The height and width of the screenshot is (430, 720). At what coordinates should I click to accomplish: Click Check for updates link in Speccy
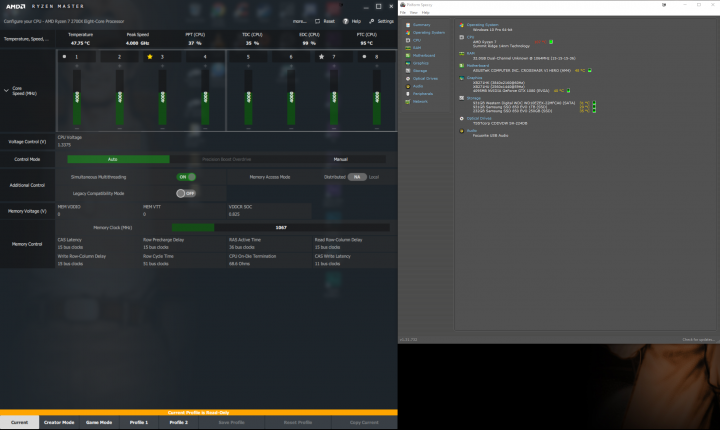[698, 339]
